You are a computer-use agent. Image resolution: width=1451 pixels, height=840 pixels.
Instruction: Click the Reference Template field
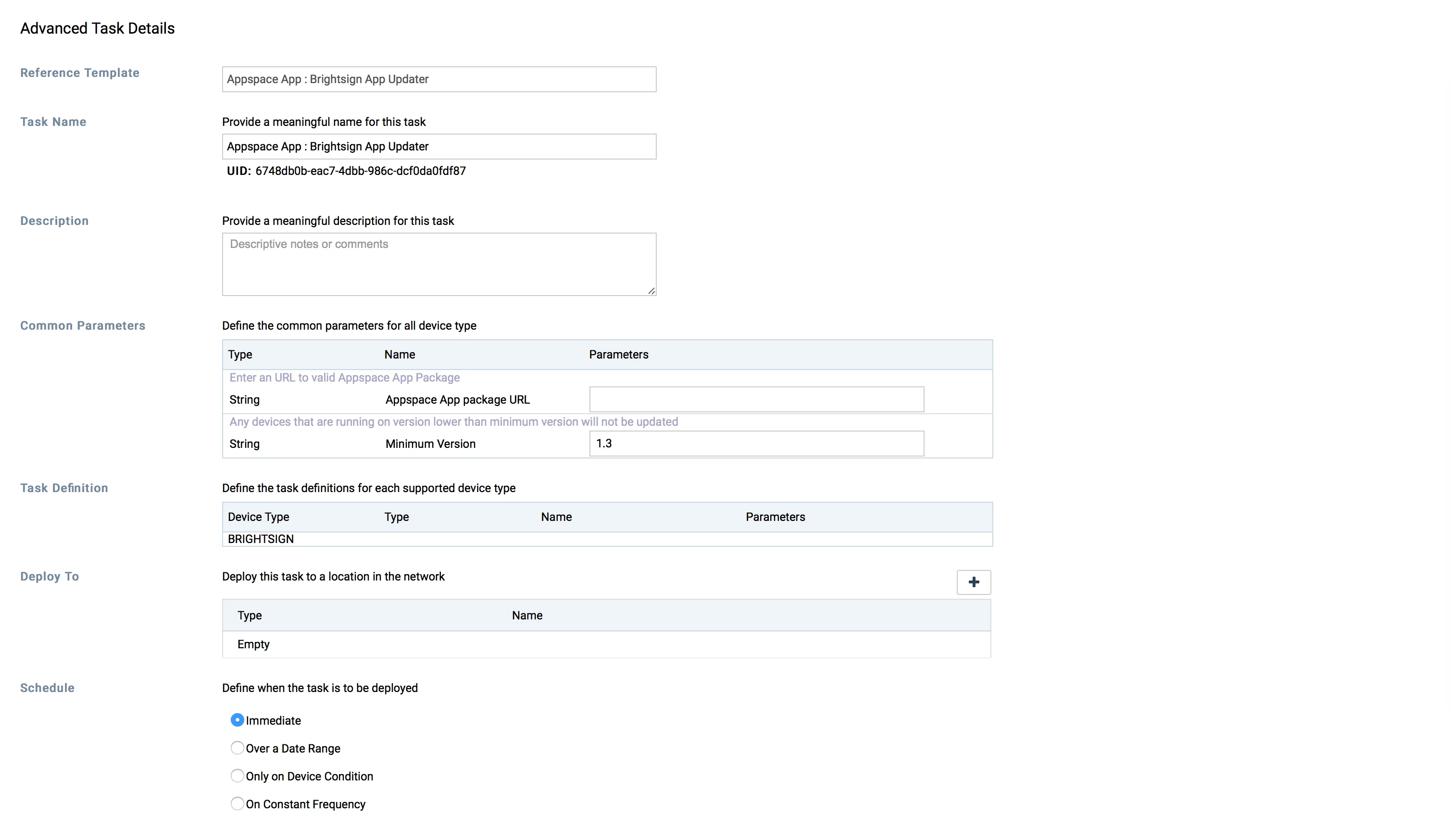[x=439, y=79]
